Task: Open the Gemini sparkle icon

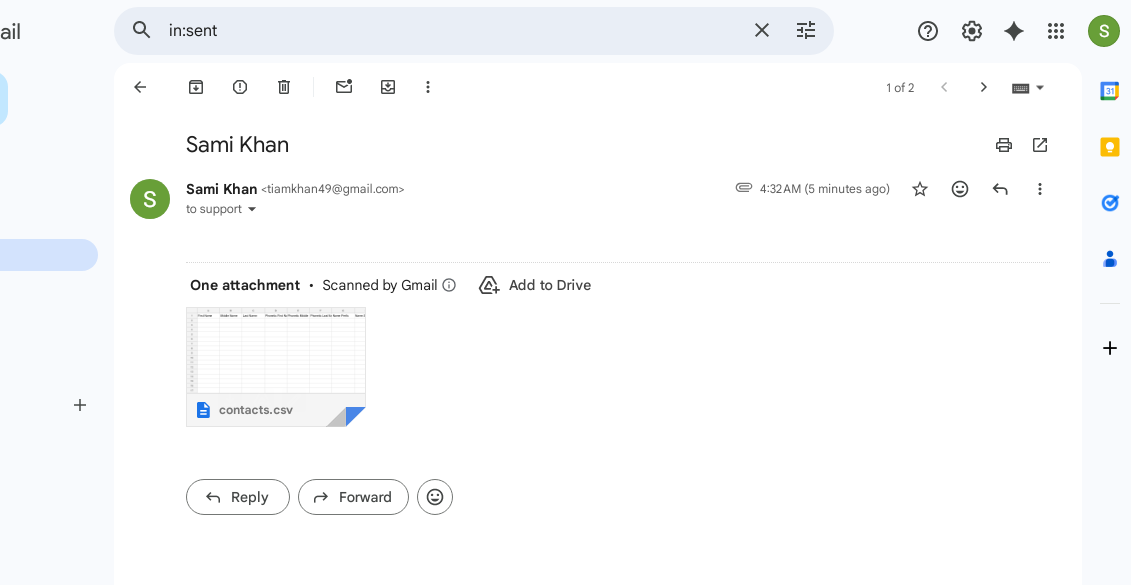Action: coord(1013,31)
